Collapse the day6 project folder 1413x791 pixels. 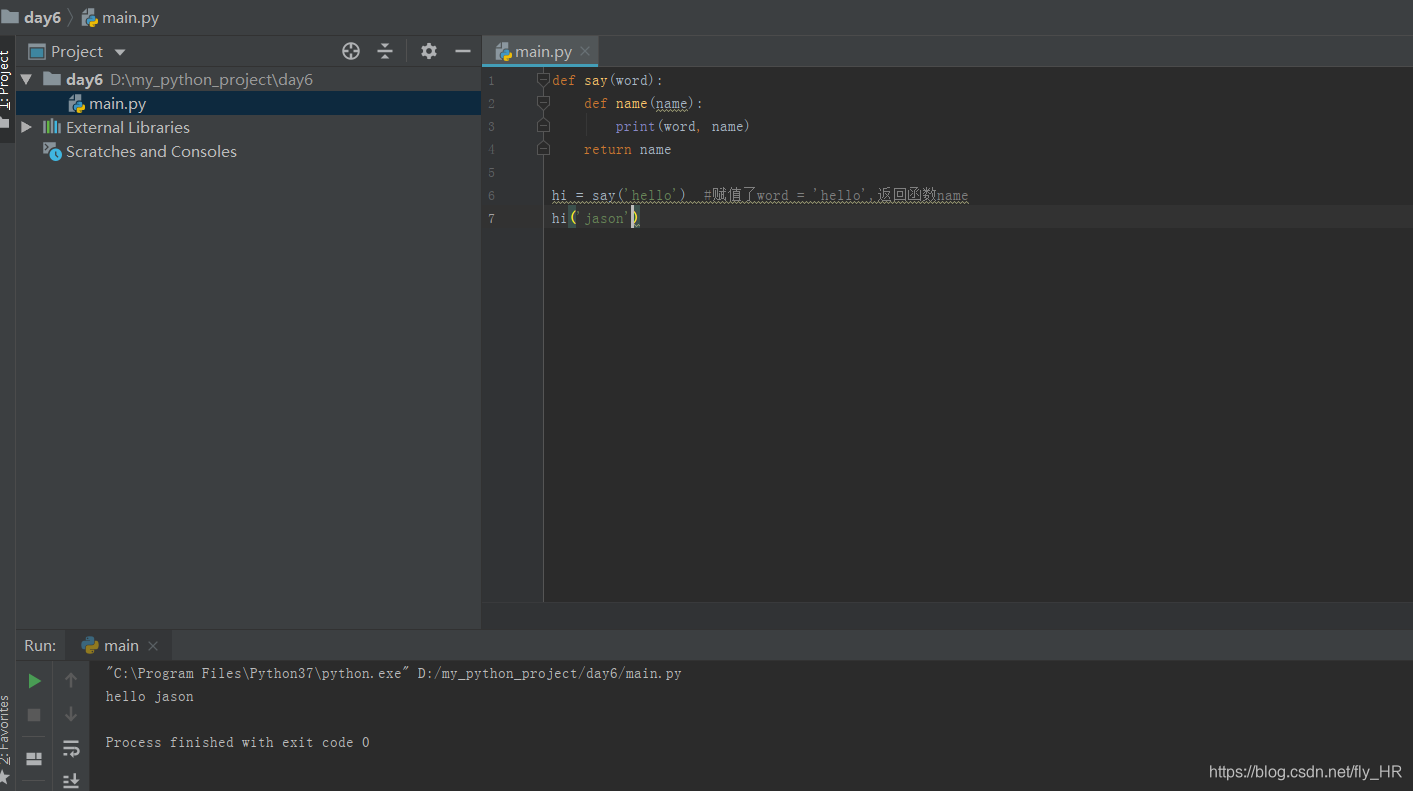[x=25, y=79]
